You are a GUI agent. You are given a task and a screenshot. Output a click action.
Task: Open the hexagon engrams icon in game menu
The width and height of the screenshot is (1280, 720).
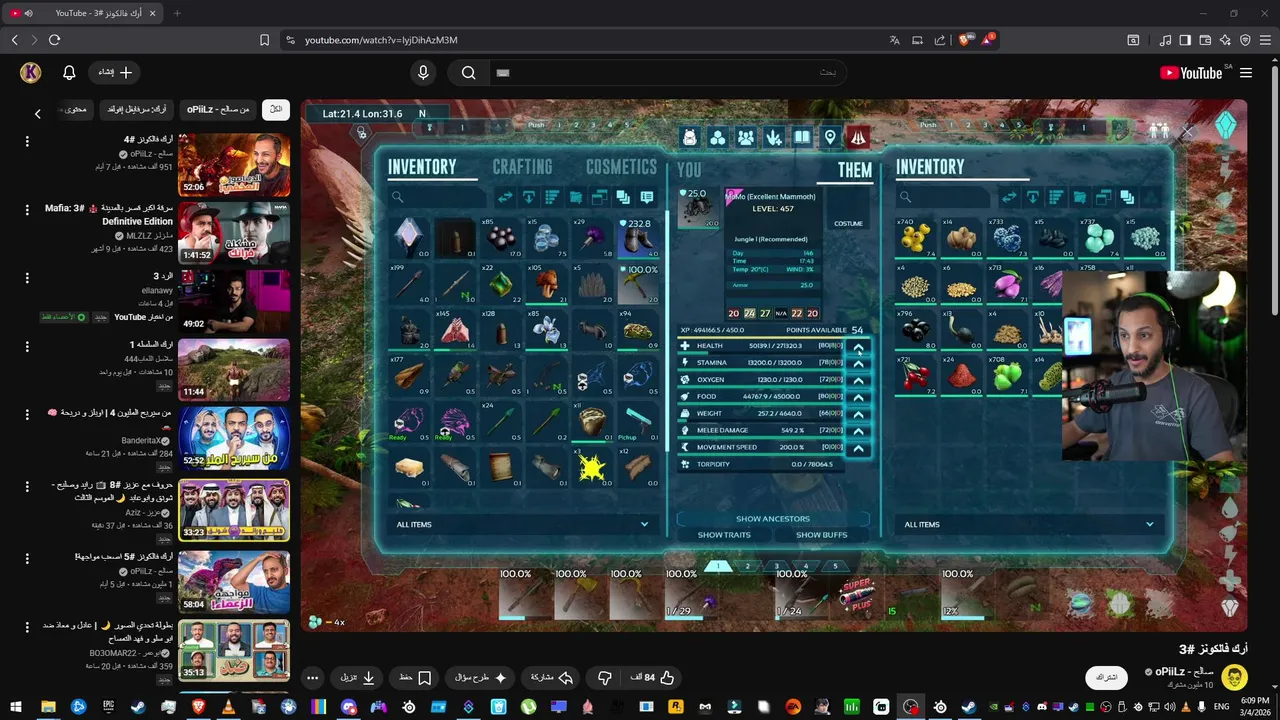(x=717, y=138)
